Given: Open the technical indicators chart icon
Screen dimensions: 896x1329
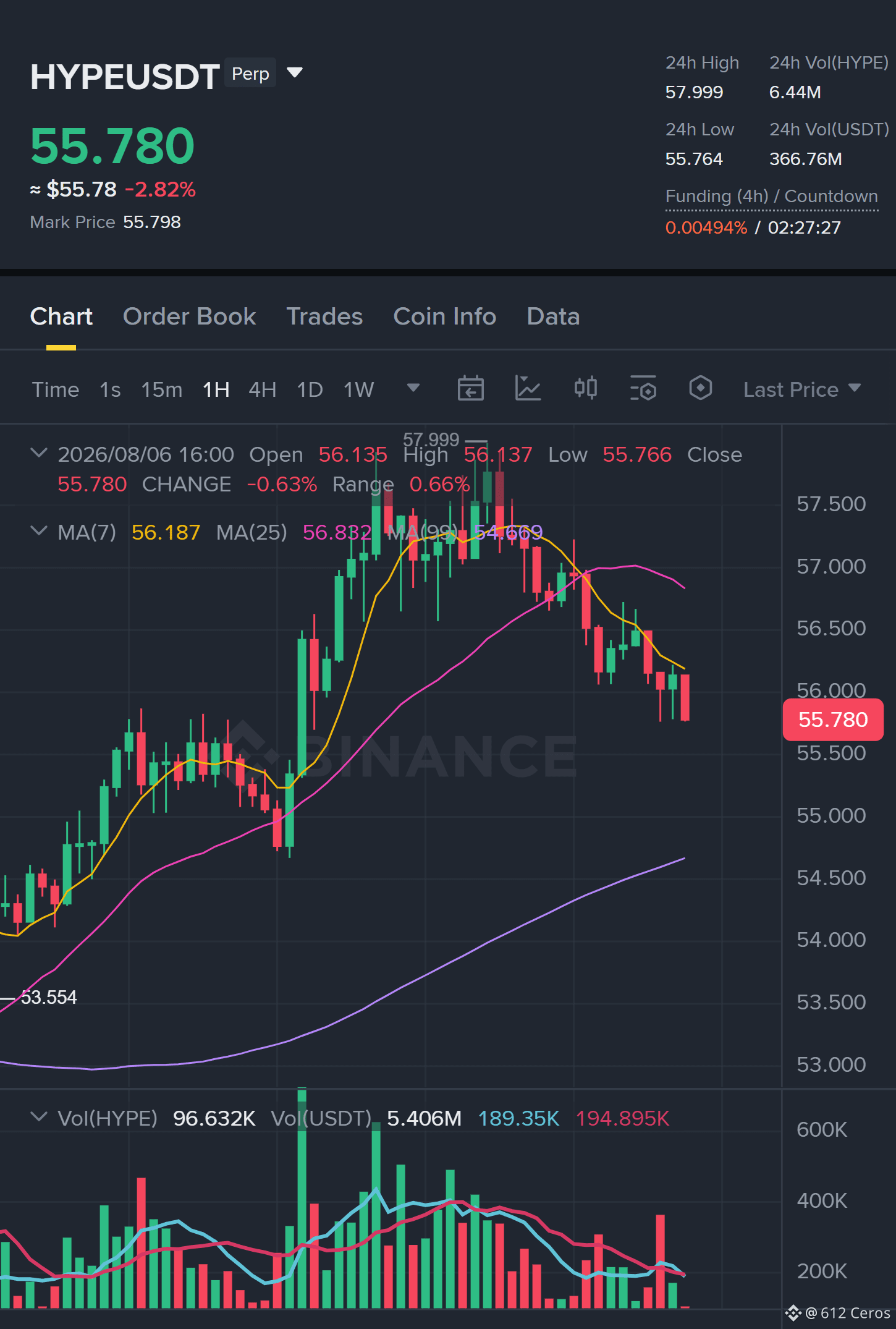Looking at the screenshot, I should [x=528, y=388].
